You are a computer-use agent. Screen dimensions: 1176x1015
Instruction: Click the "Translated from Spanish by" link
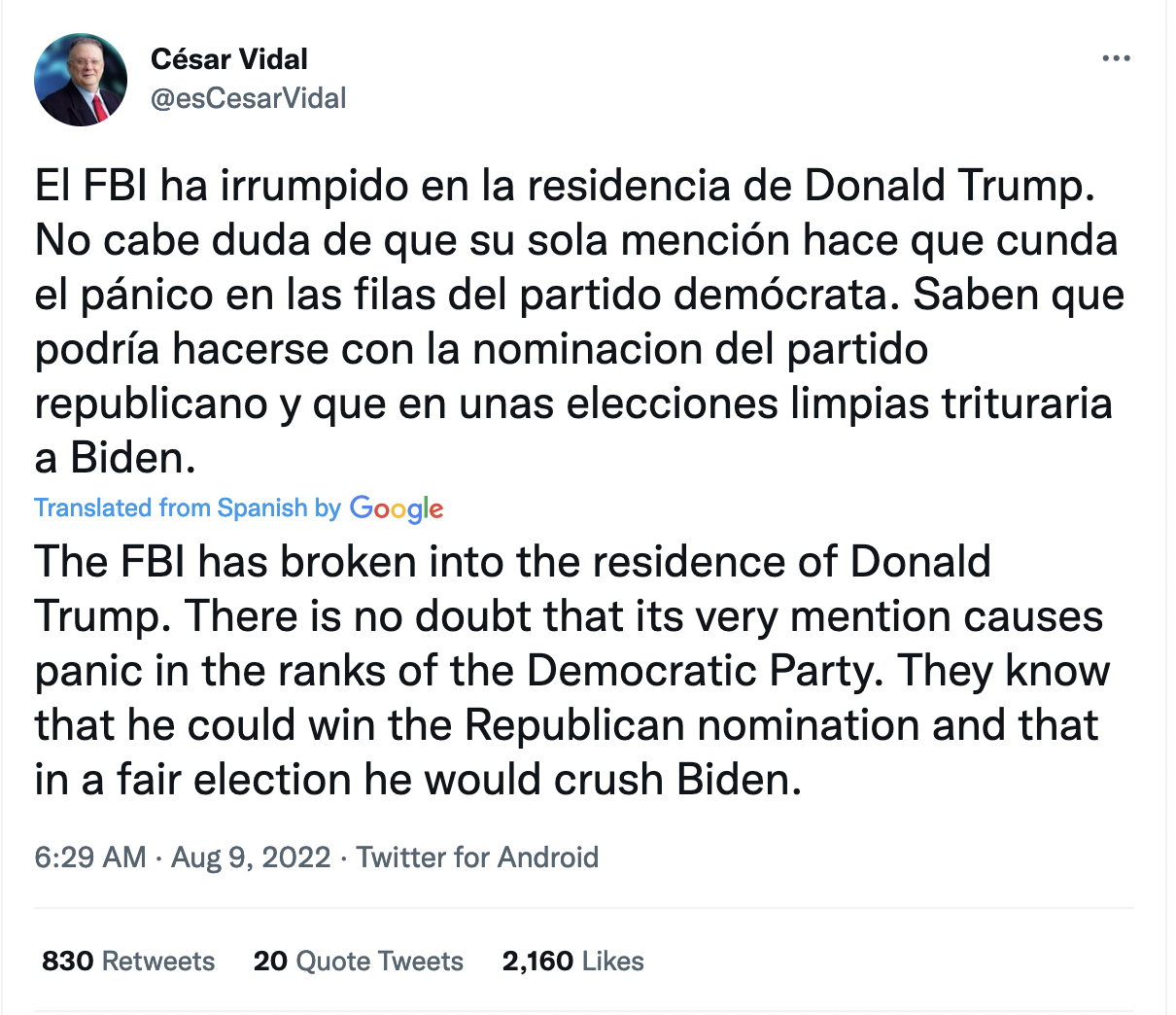click(188, 507)
